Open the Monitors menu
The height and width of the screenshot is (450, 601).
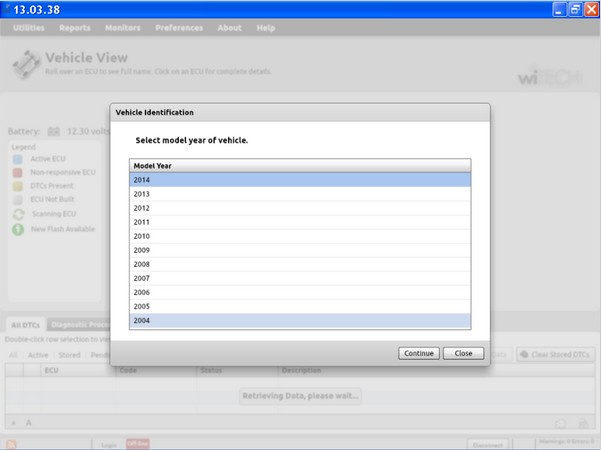tap(121, 28)
